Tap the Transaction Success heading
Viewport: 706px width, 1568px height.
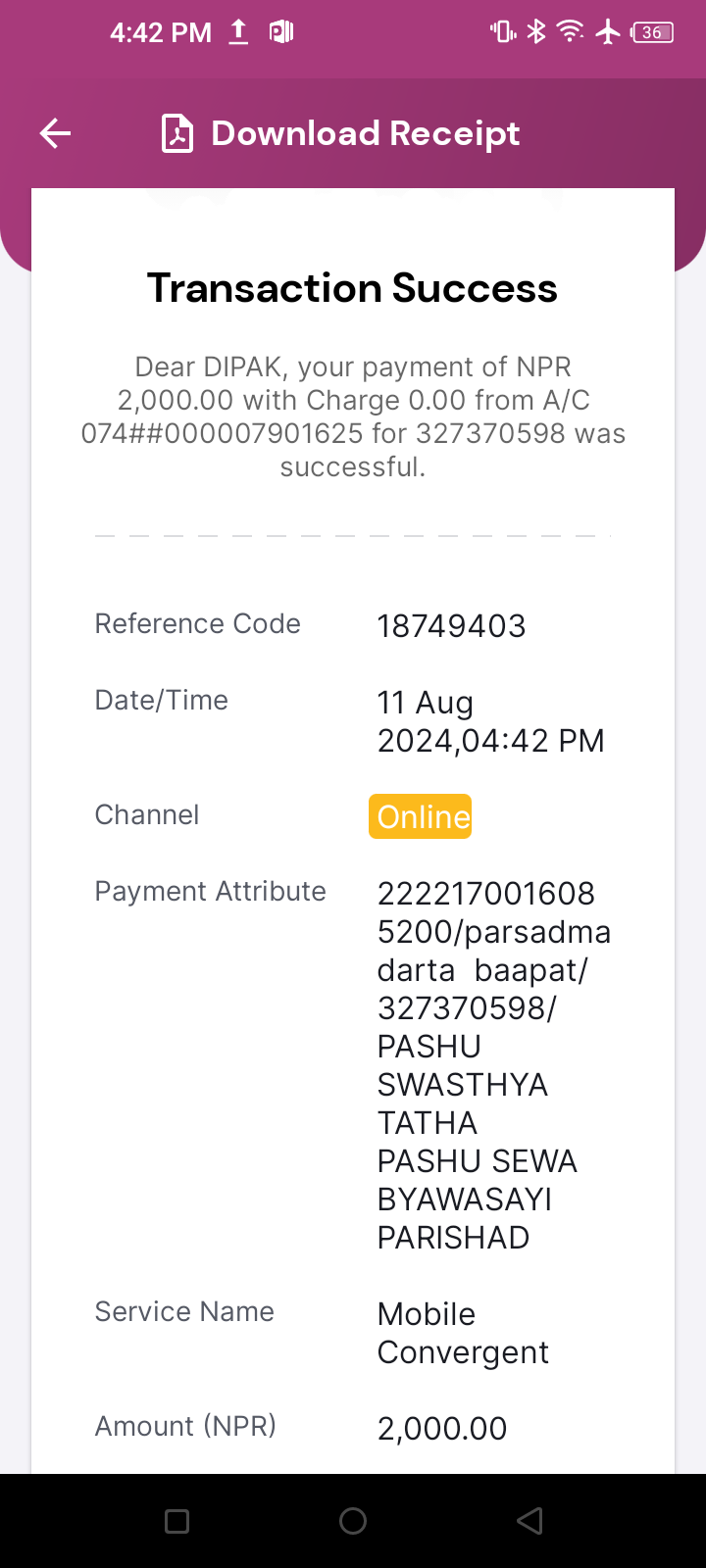(353, 288)
